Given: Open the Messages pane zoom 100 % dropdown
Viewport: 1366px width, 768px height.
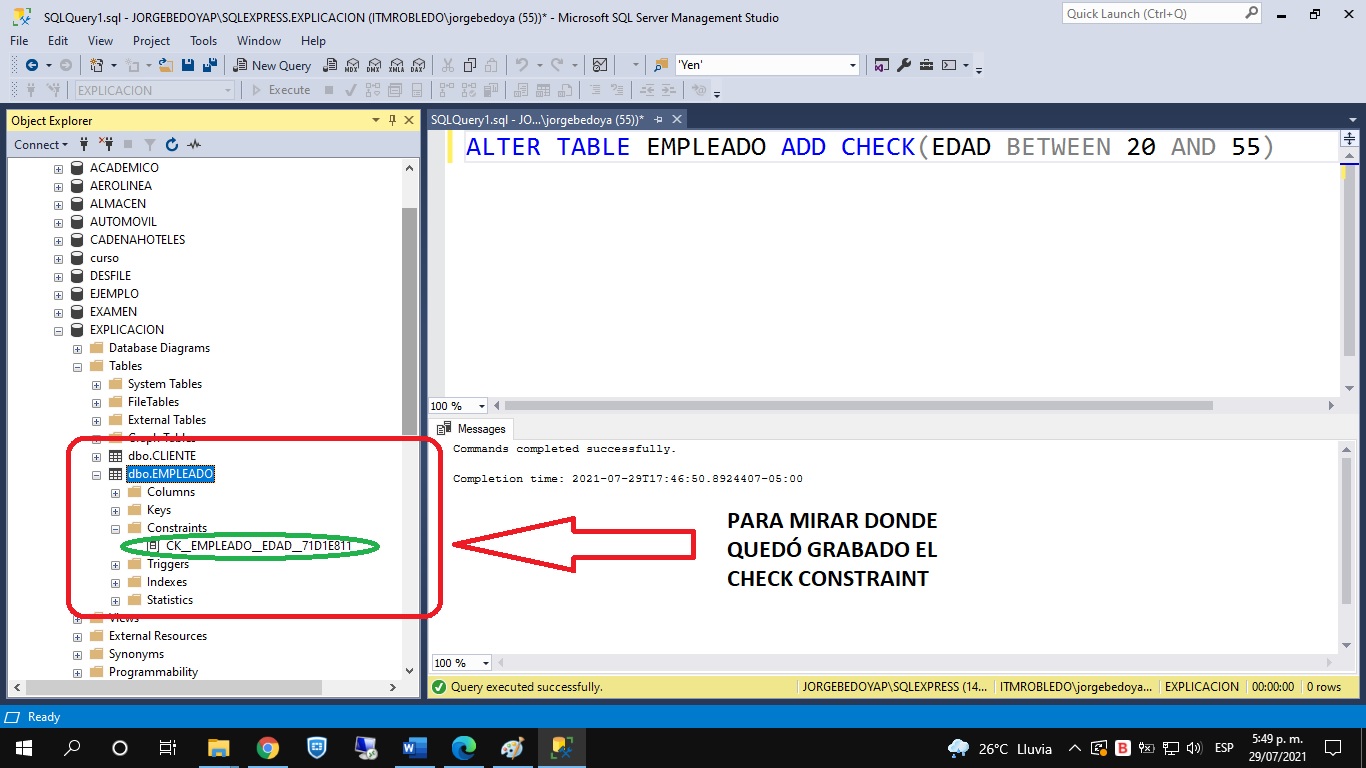Looking at the screenshot, I should [486, 663].
